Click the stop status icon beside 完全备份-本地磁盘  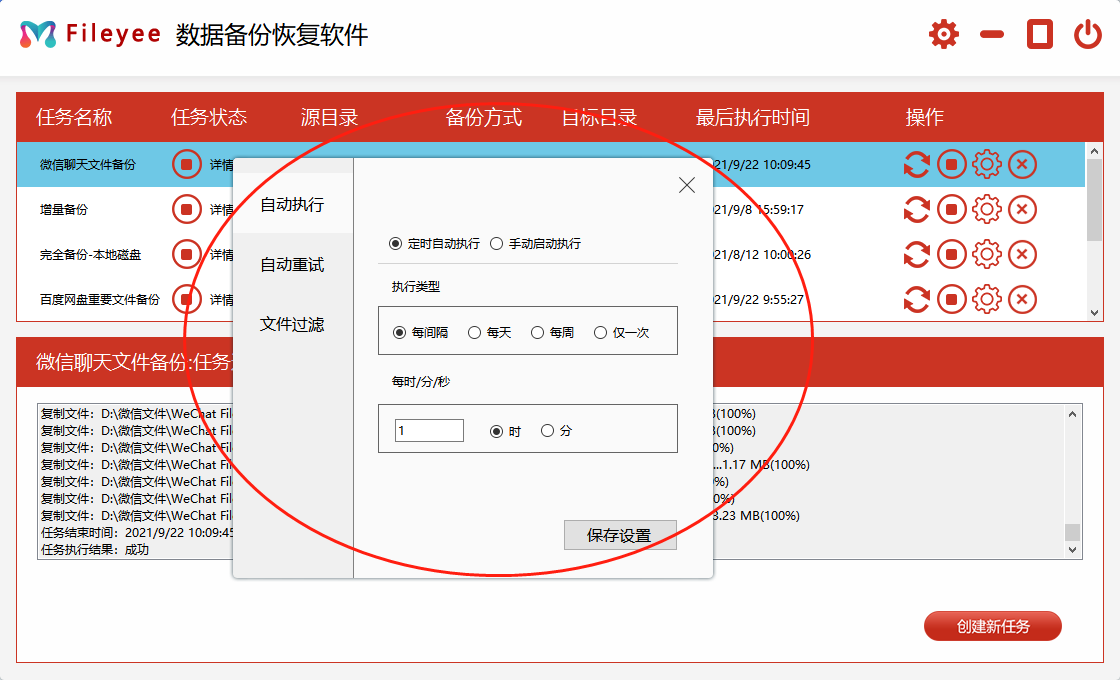pyautogui.click(x=186, y=254)
